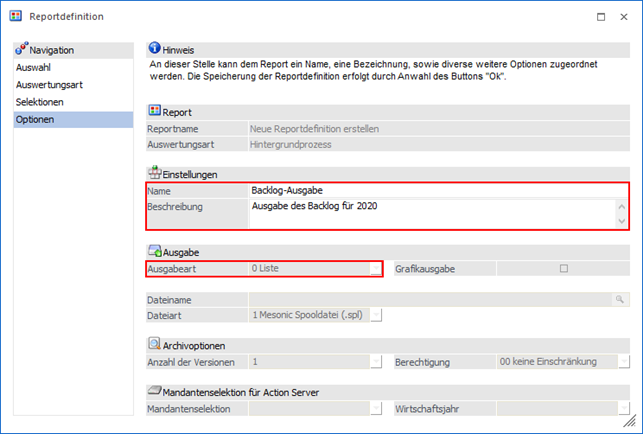The height and width of the screenshot is (434, 643).
Task: Click the Einstellungen section icon
Action: pyautogui.click(x=155, y=174)
